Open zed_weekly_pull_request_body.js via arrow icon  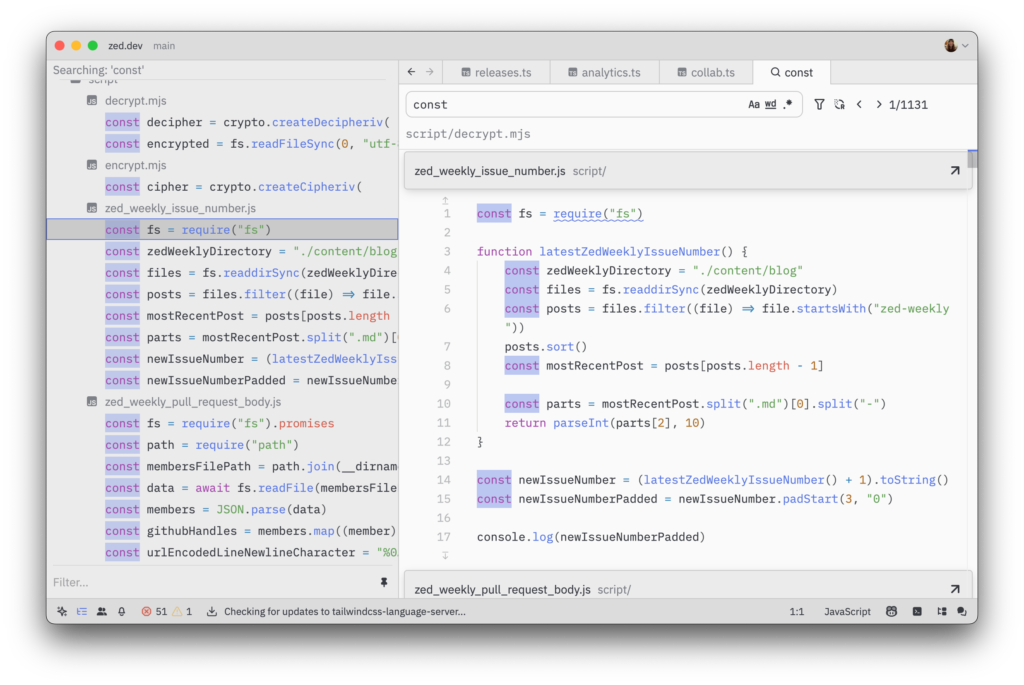click(x=955, y=589)
